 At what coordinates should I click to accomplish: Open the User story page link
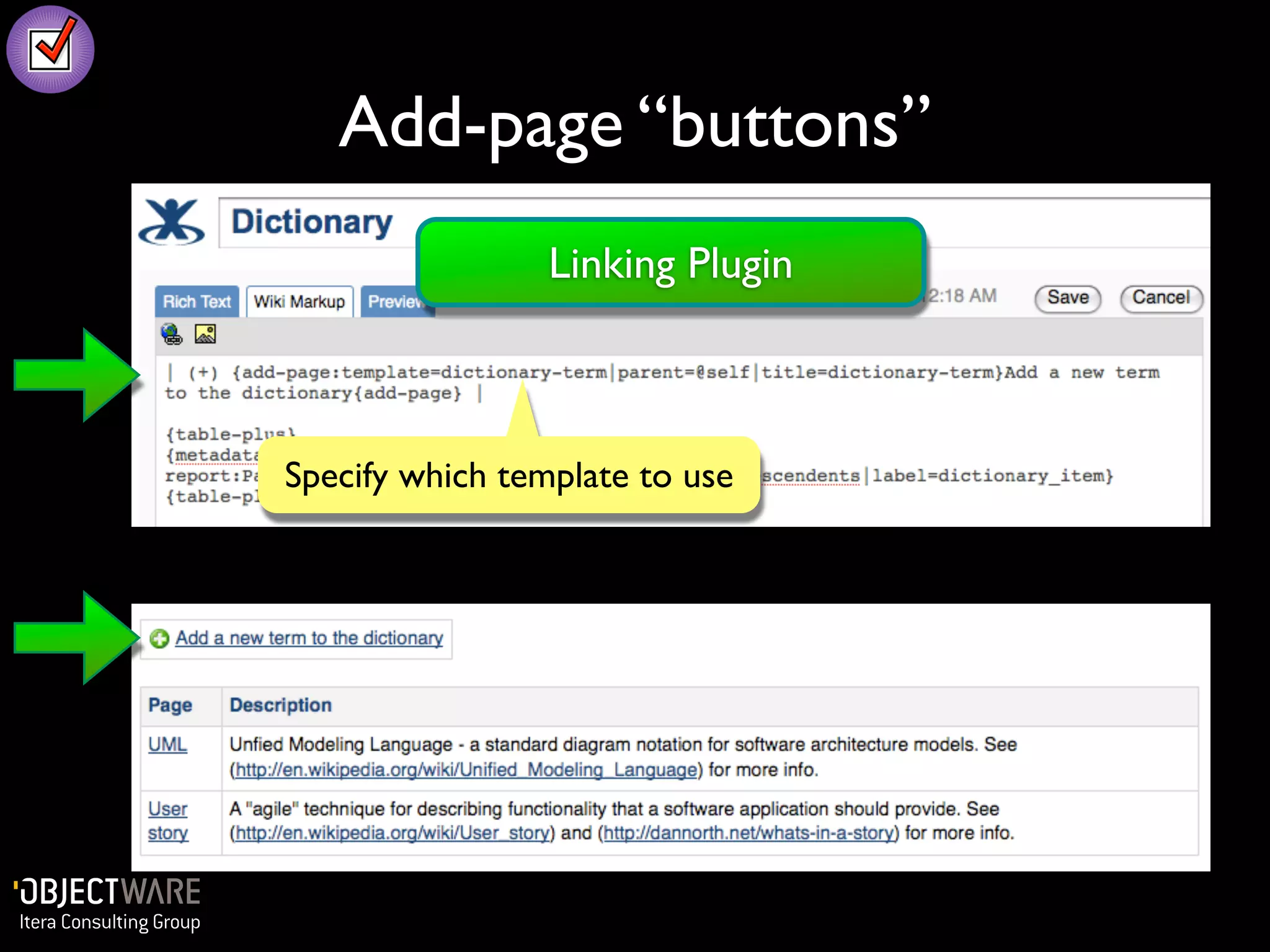167,821
